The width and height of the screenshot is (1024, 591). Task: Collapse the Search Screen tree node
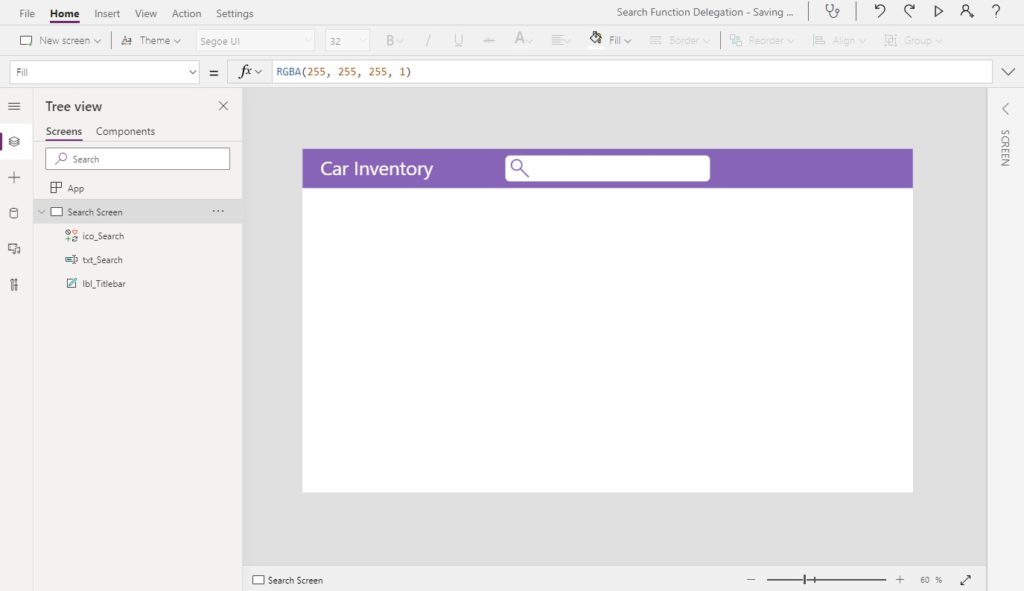42,212
